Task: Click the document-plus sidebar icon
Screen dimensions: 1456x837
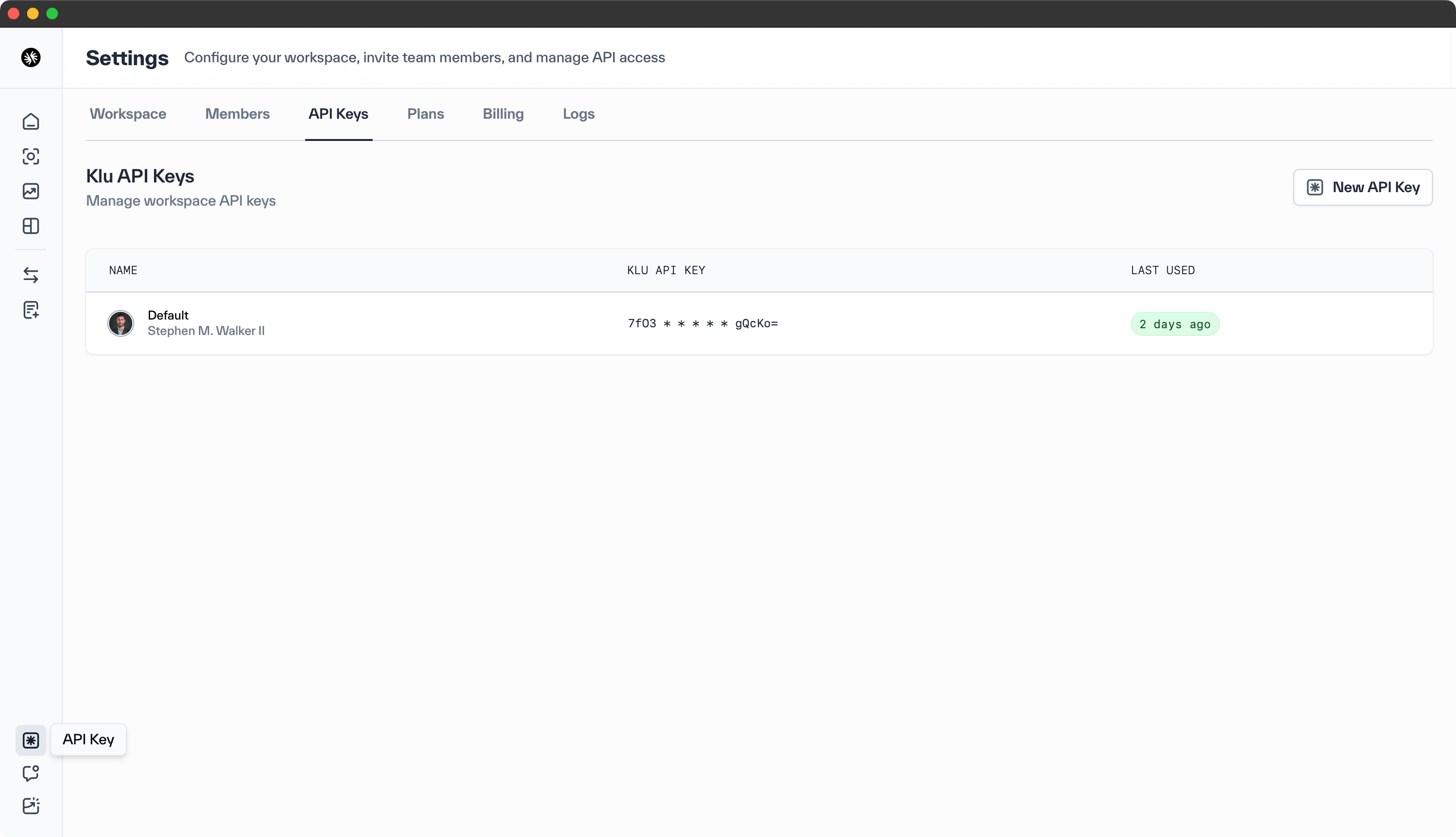Action: point(31,310)
